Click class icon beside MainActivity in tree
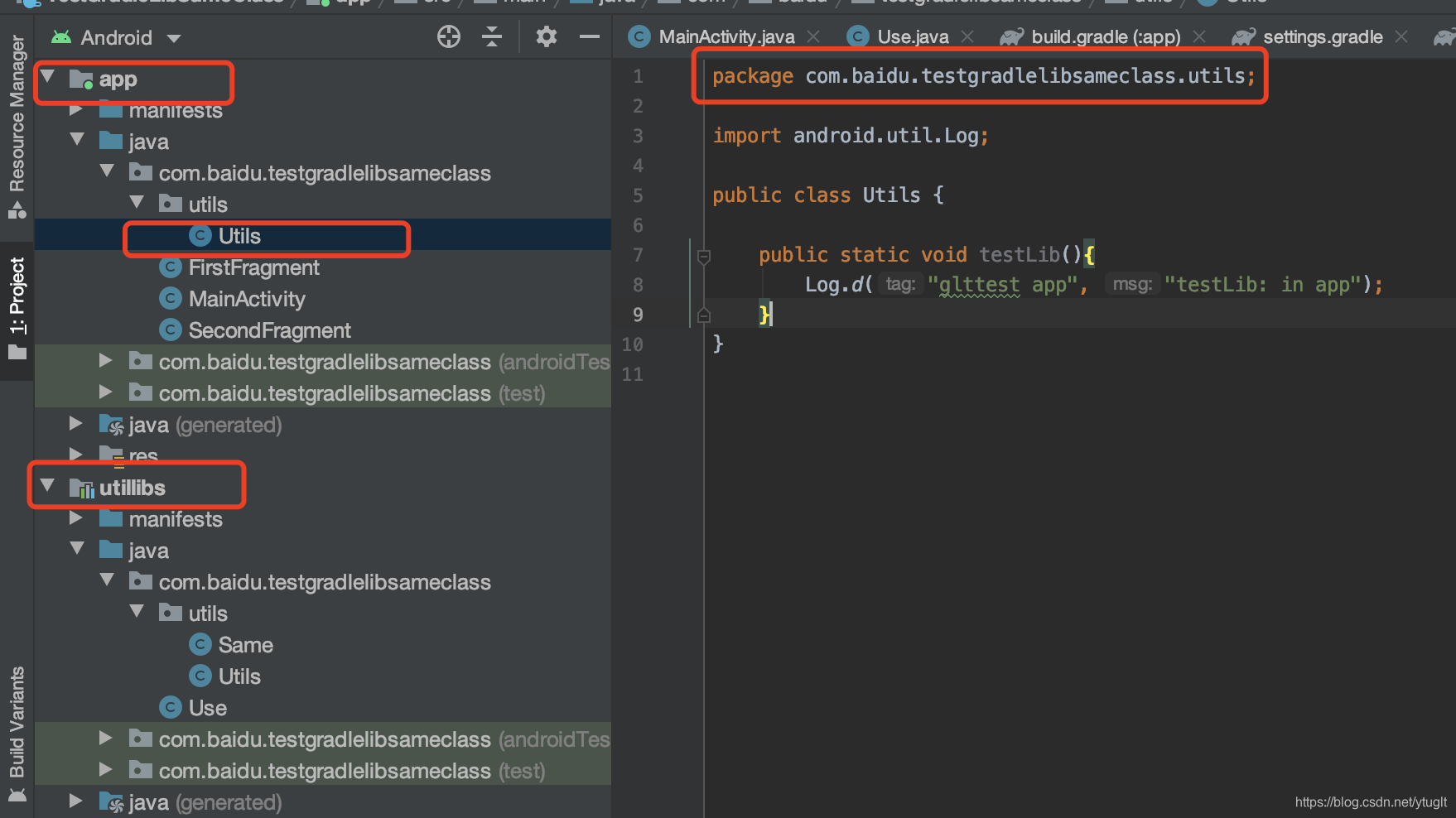The image size is (1456, 818). coord(171,299)
